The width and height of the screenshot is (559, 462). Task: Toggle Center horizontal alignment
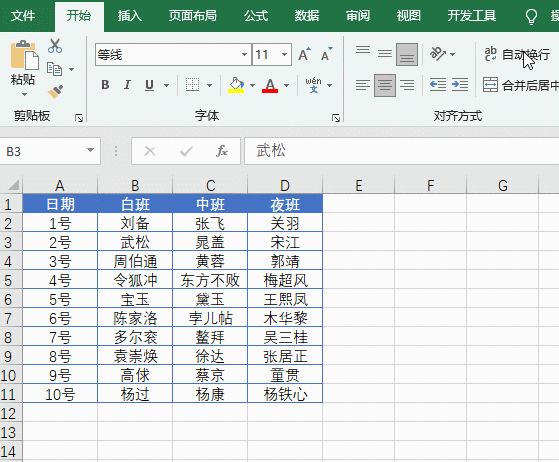point(385,85)
